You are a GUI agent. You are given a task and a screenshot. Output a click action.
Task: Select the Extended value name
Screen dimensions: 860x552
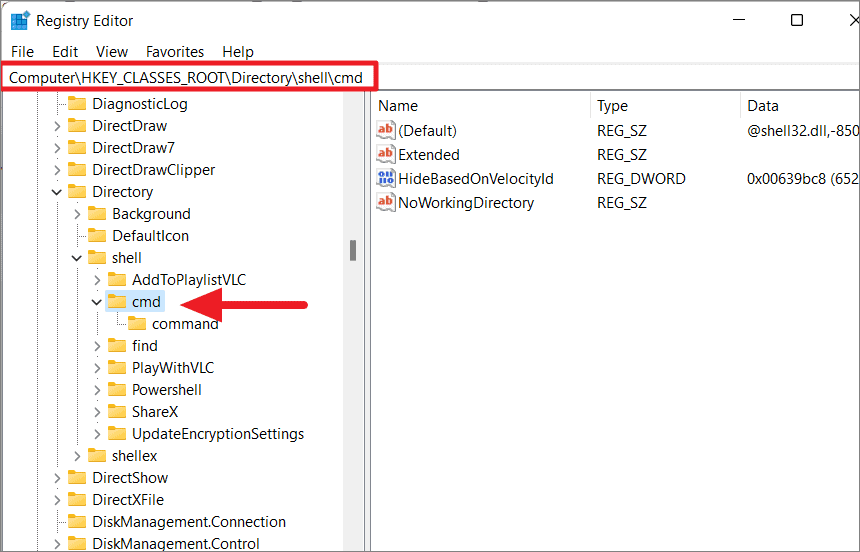429,155
